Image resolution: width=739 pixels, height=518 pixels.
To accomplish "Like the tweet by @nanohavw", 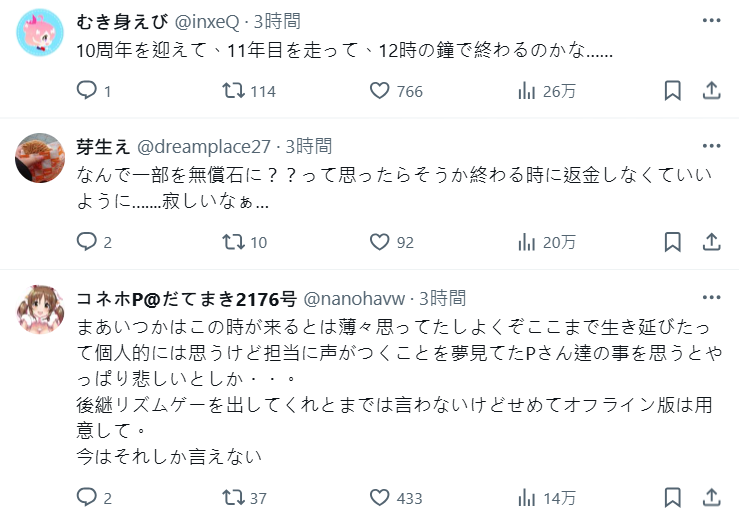I will pos(379,497).
